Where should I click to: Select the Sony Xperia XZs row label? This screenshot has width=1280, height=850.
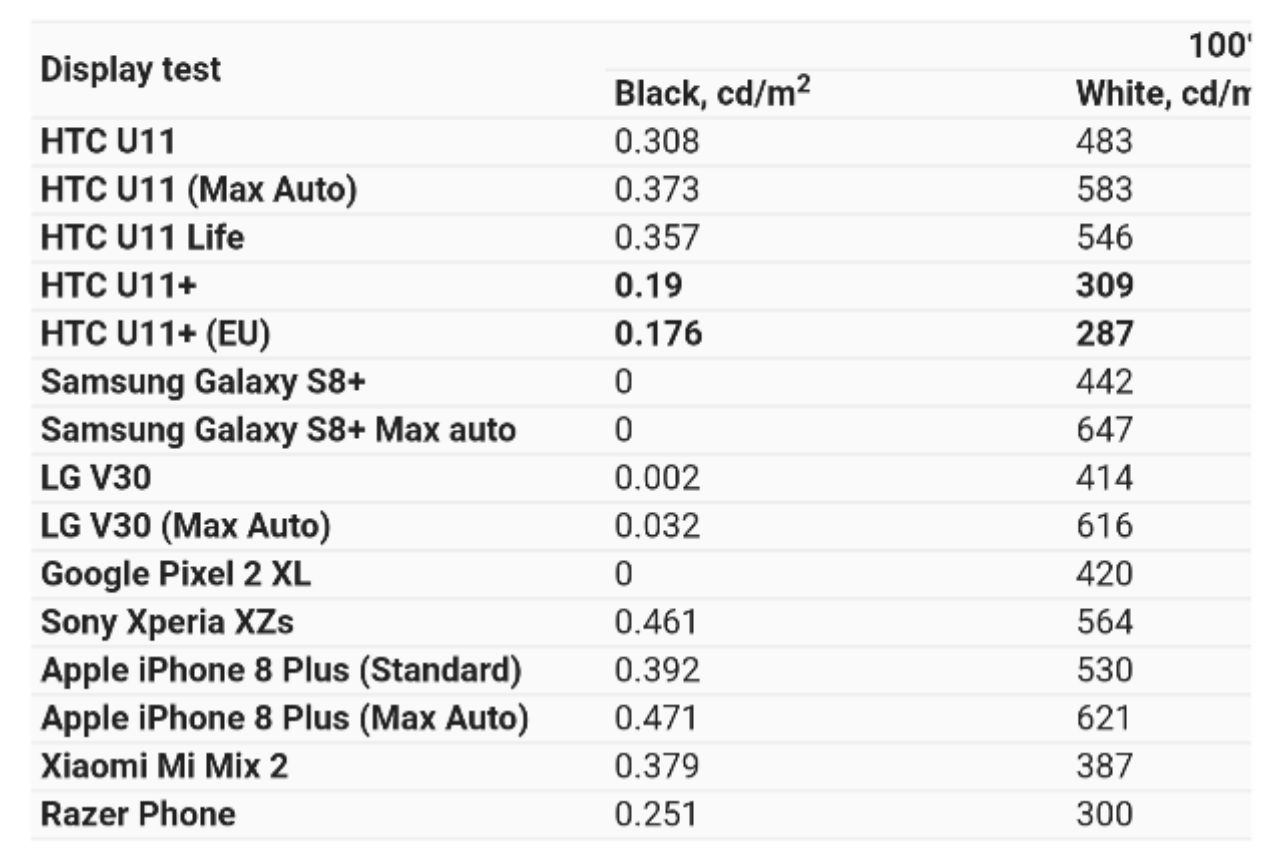click(168, 623)
